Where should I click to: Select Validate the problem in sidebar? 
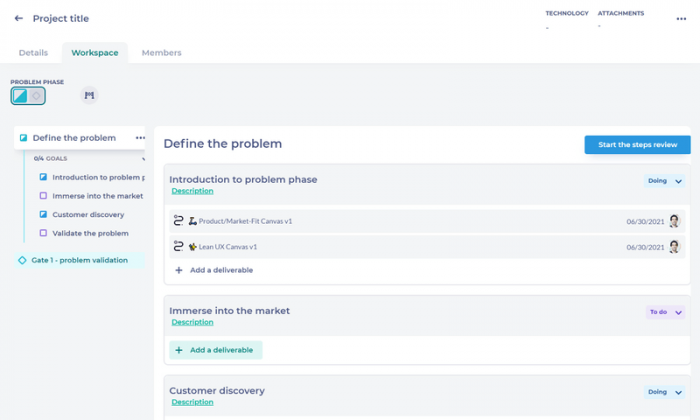point(90,233)
